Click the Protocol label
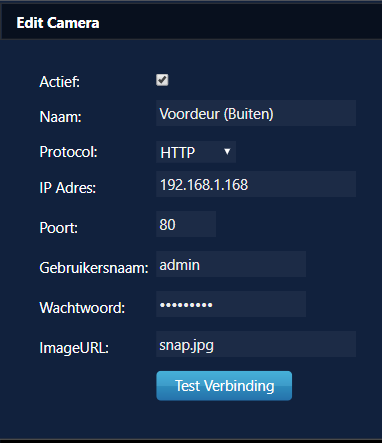 [68, 152]
